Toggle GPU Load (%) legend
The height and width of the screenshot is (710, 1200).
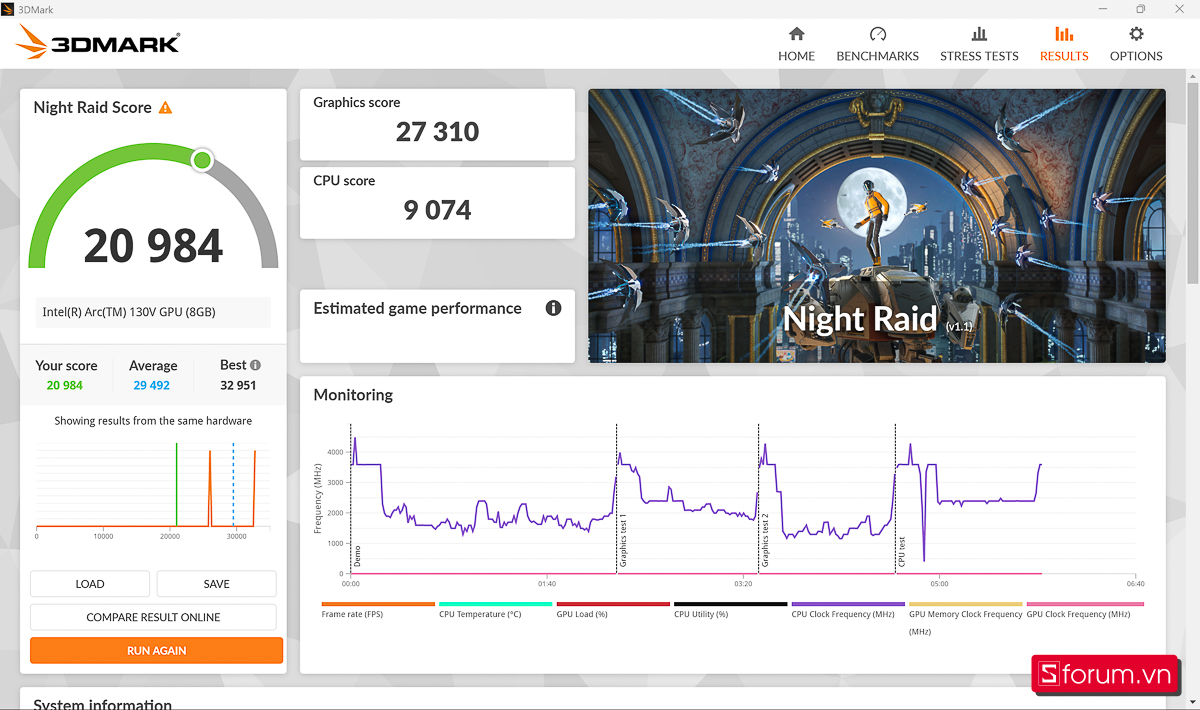pos(613,610)
